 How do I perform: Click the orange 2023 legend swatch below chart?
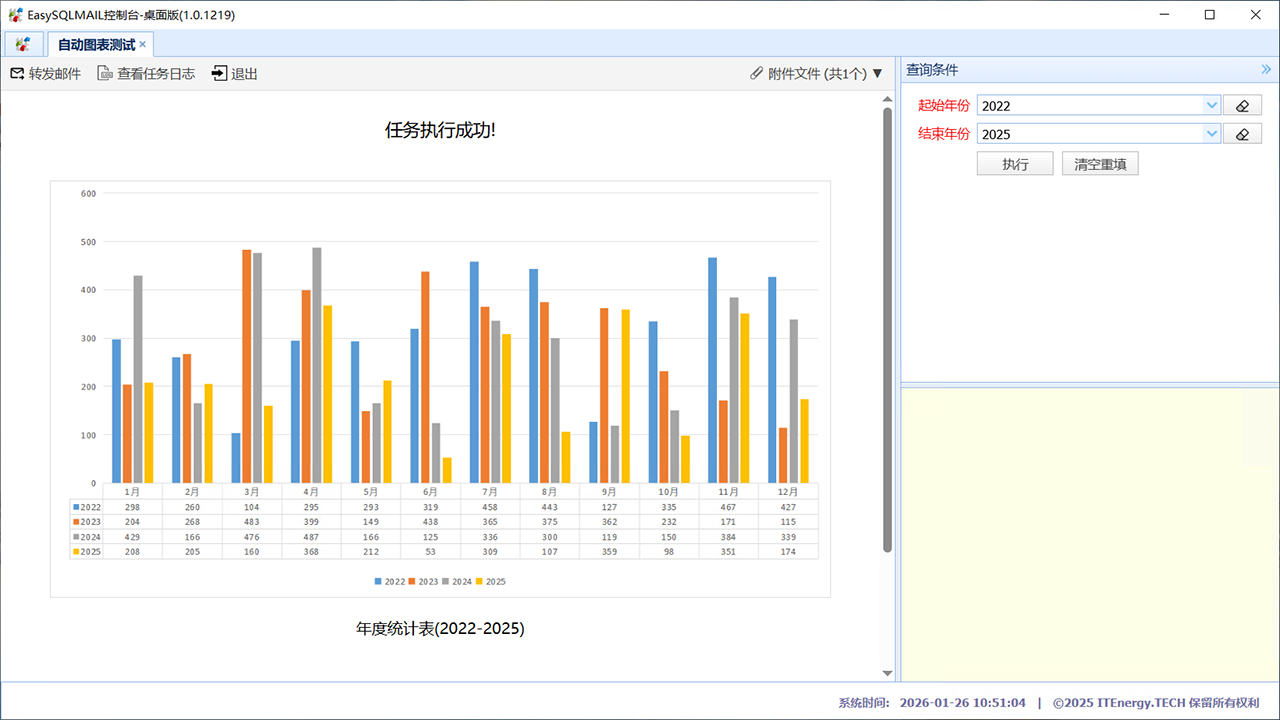coord(412,581)
